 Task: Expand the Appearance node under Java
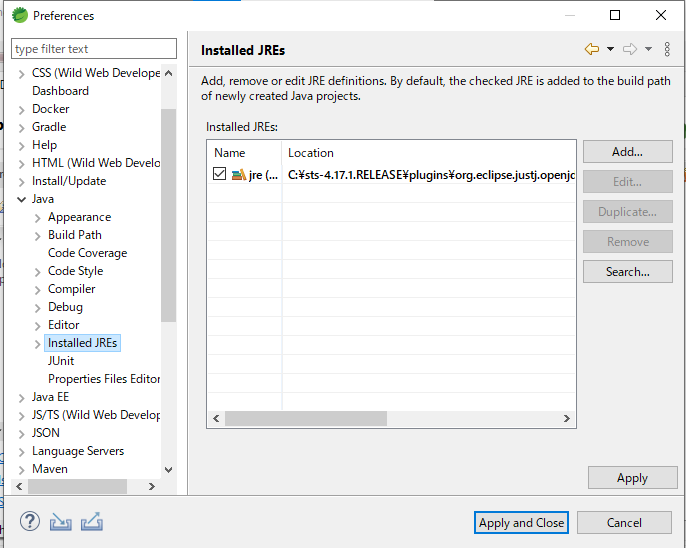click(x=38, y=218)
